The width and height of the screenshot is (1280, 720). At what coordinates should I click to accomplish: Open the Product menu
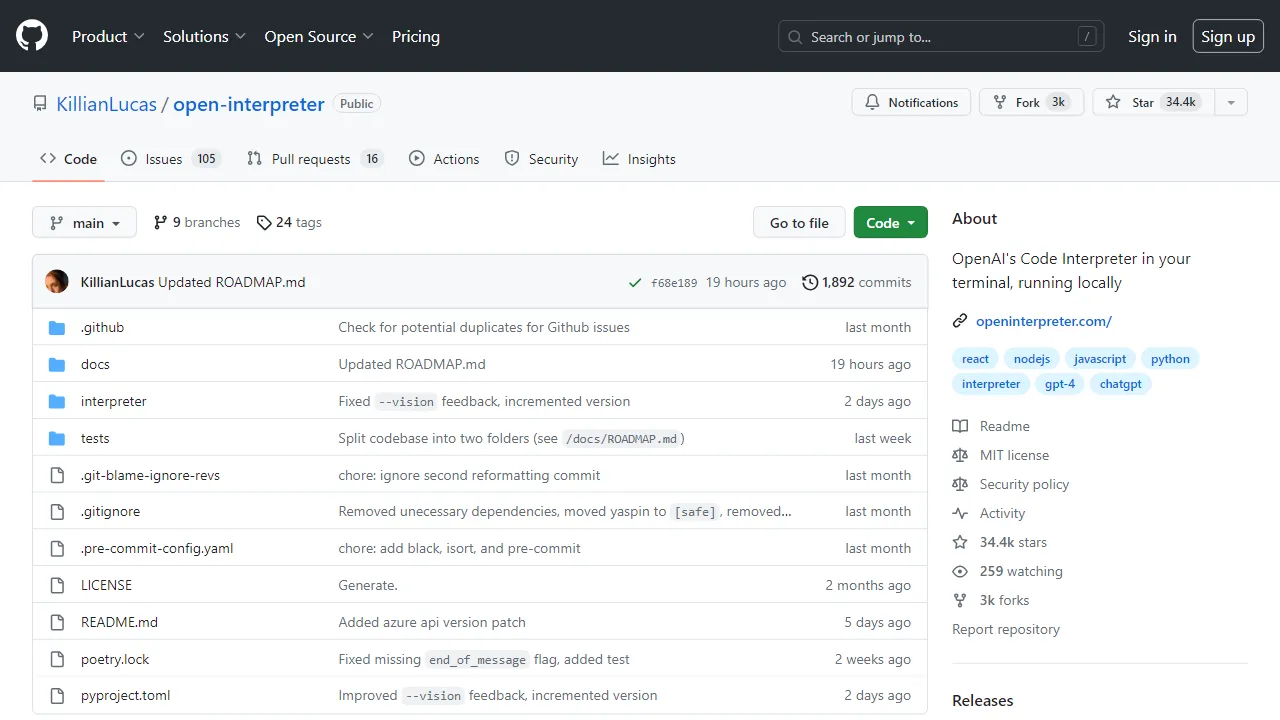pyautogui.click(x=108, y=36)
